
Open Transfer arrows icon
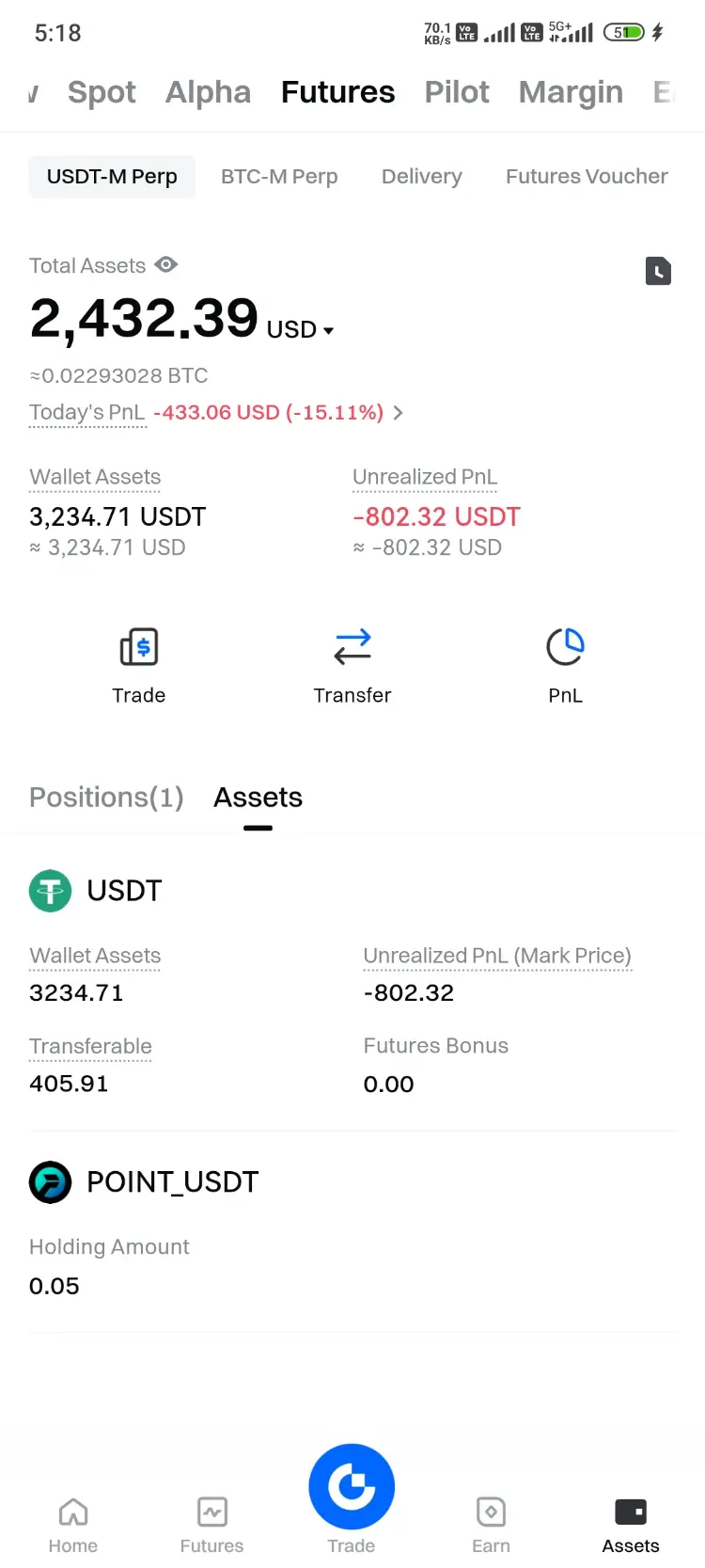352,647
